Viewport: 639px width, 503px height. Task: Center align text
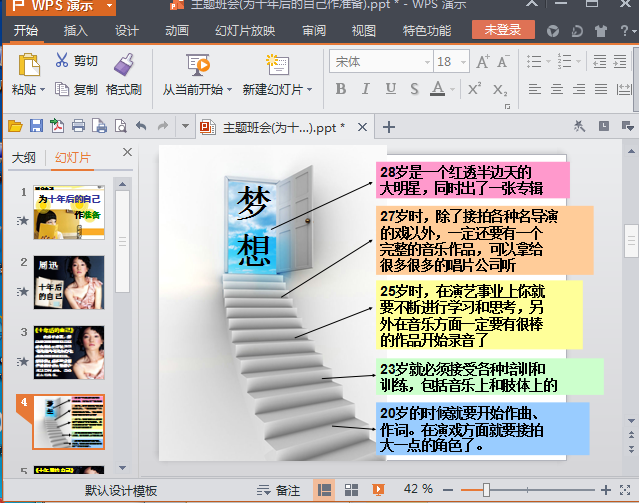557,89
